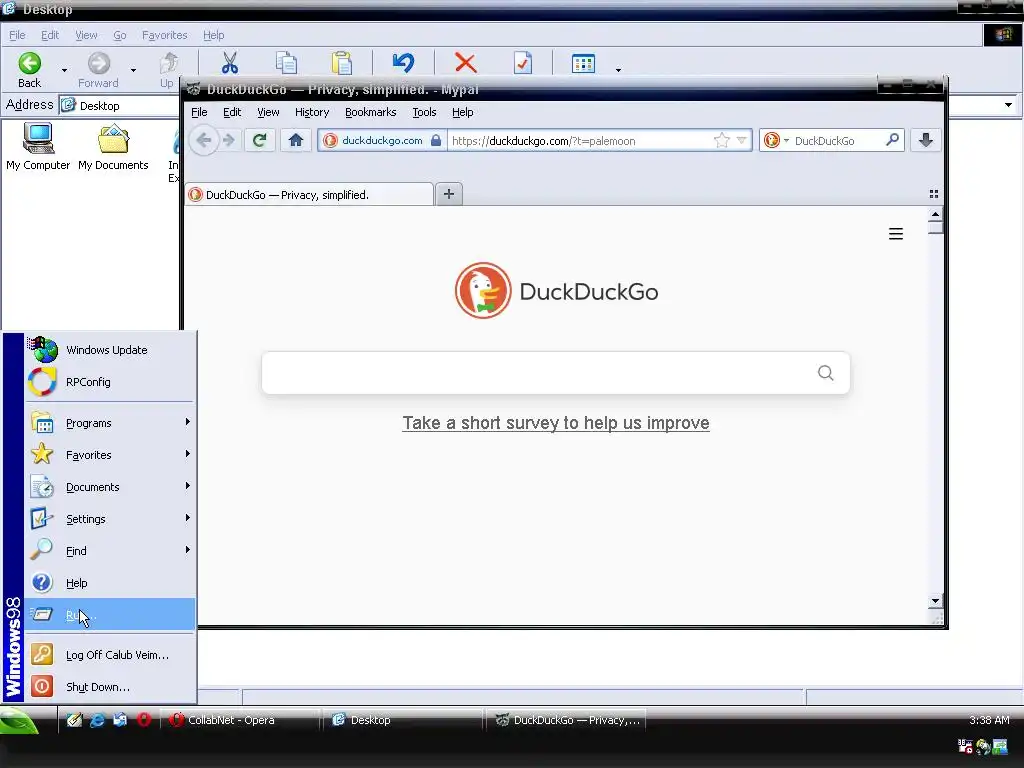This screenshot has height=768, width=1024.
Task: Click the taskbar clock showing 3:38 AM
Action: pos(989,720)
